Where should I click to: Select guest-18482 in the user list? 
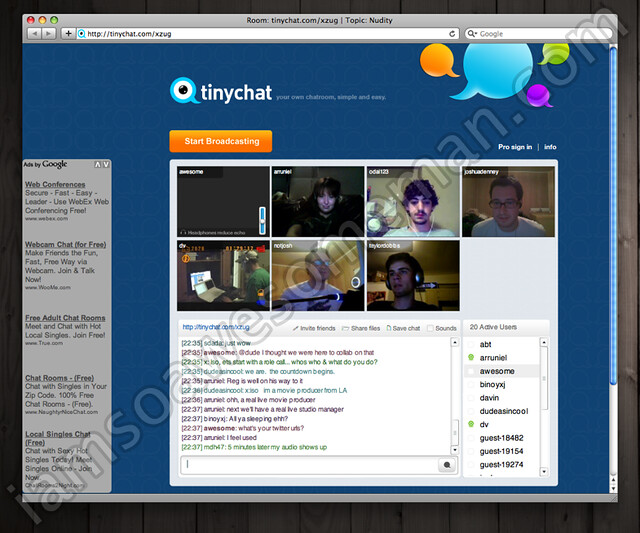501,438
